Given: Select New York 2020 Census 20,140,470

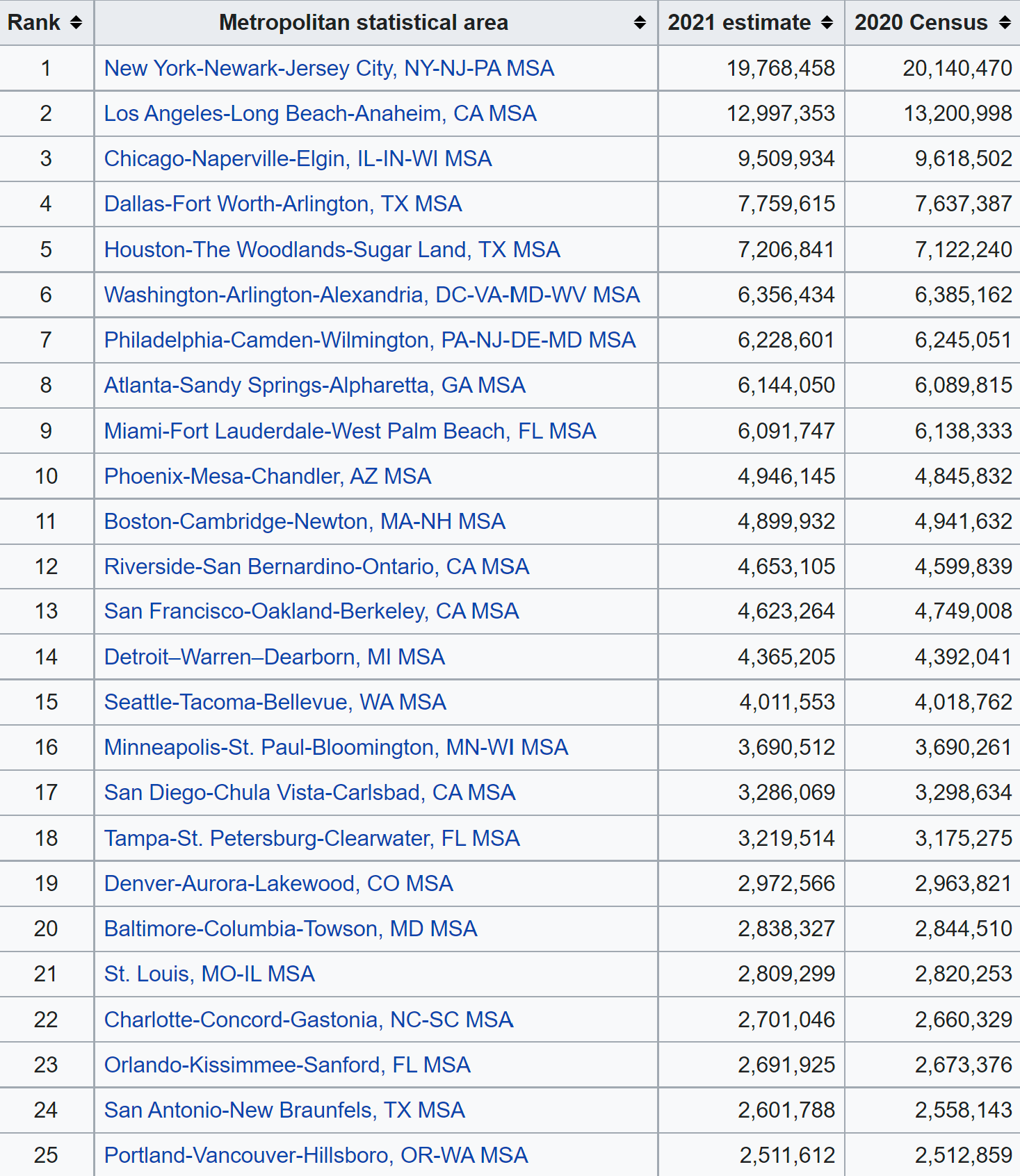Looking at the screenshot, I should click(x=957, y=68).
